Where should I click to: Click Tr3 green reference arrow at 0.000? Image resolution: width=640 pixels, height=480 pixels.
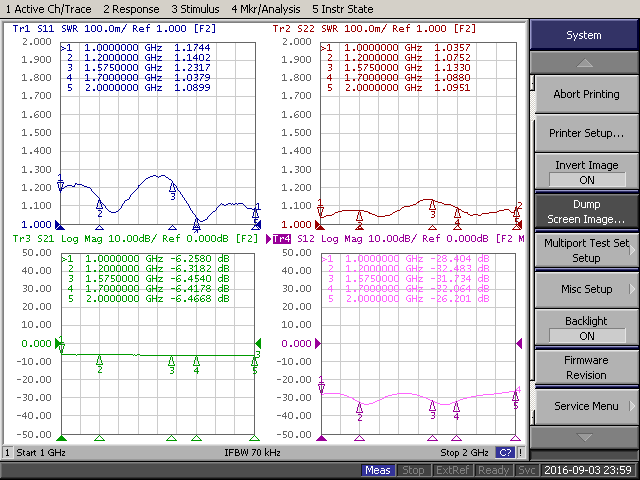pyautogui.click(x=58, y=344)
